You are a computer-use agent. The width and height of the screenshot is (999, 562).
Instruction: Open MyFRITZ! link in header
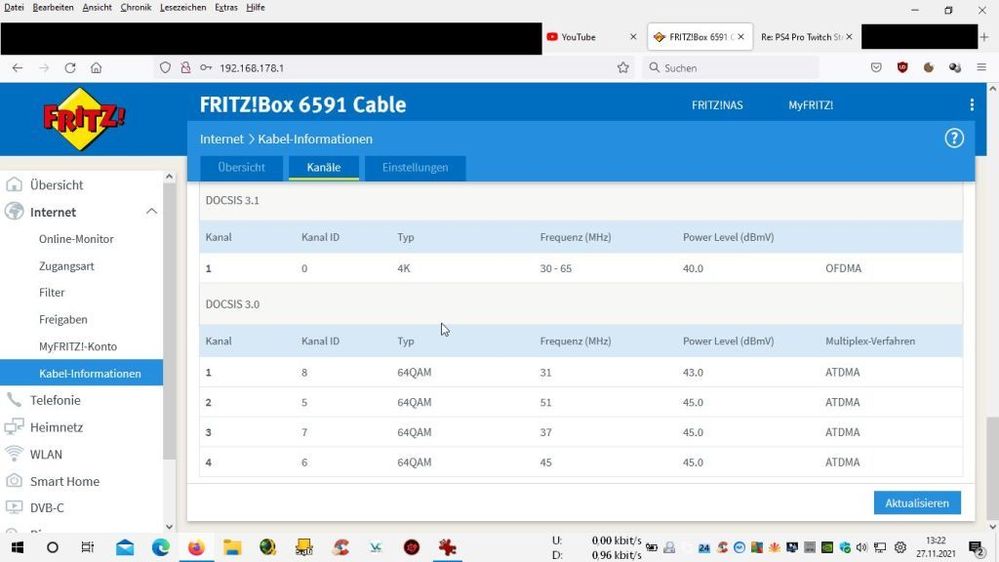pos(810,105)
